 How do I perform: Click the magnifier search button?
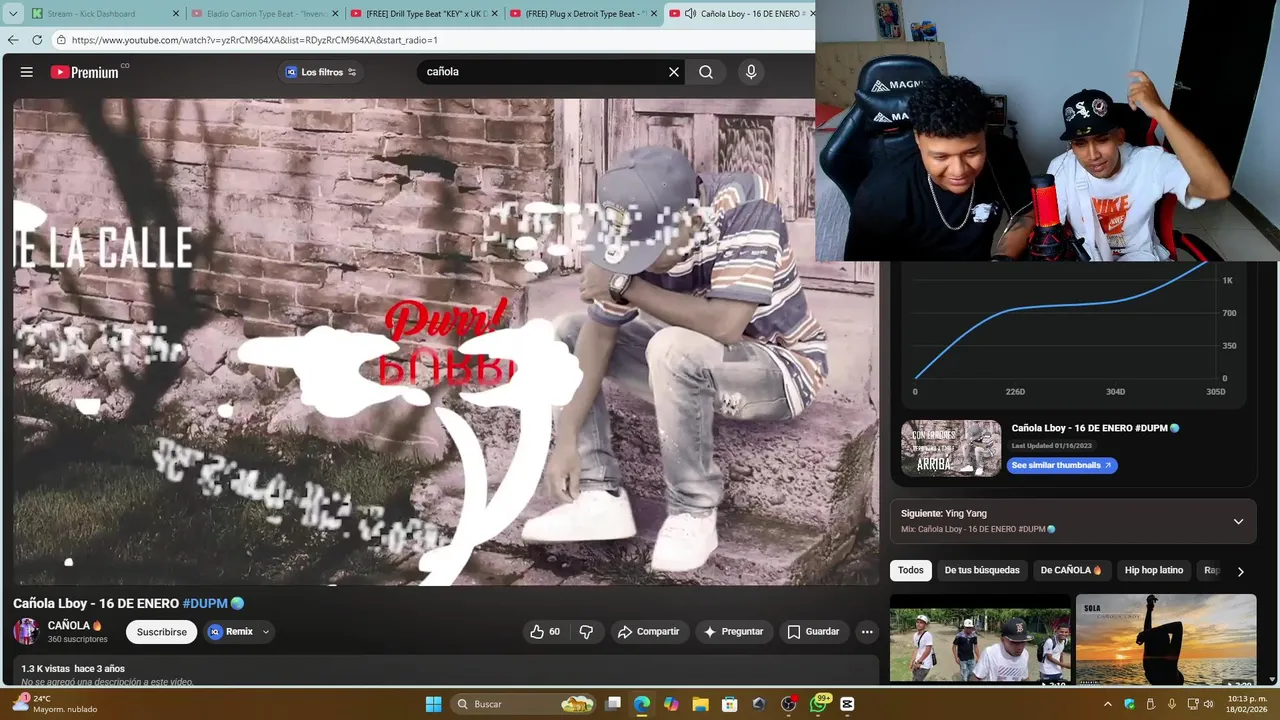[x=706, y=72]
